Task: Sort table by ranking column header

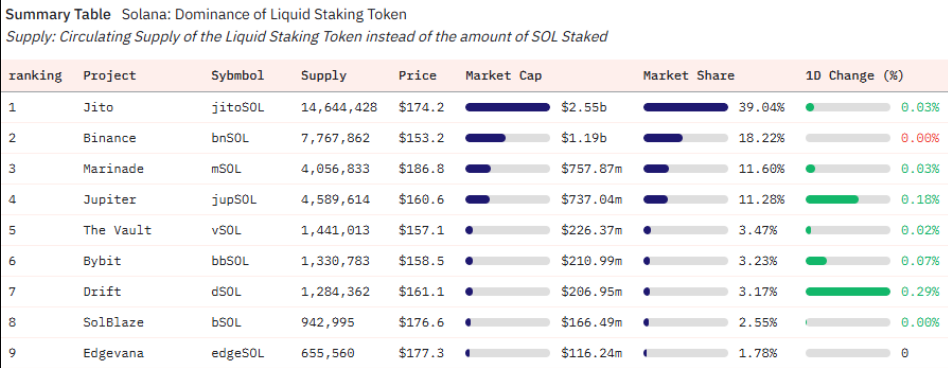Action: [35, 76]
